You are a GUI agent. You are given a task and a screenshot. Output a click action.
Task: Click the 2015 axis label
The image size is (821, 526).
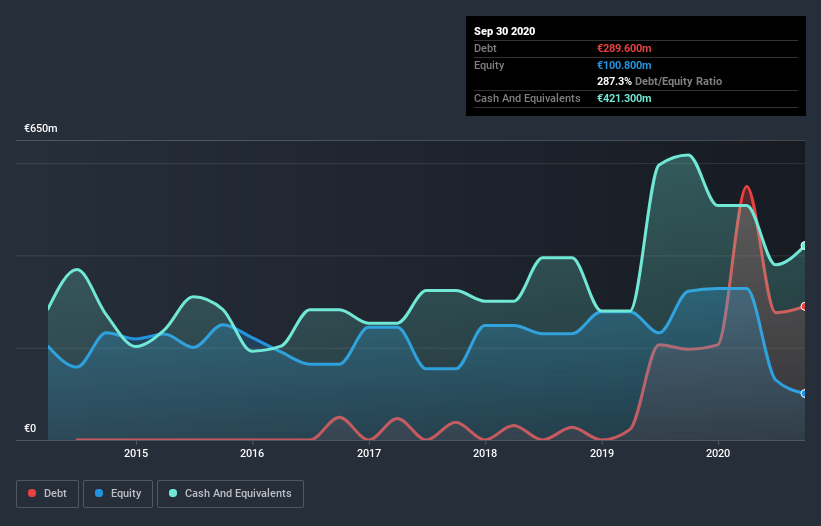point(136,453)
